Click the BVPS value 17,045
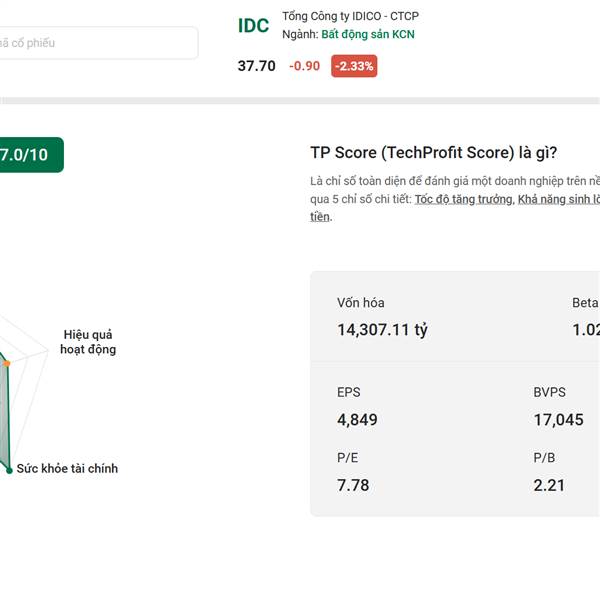The height and width of the screenshot is (600, 600). 558,420
